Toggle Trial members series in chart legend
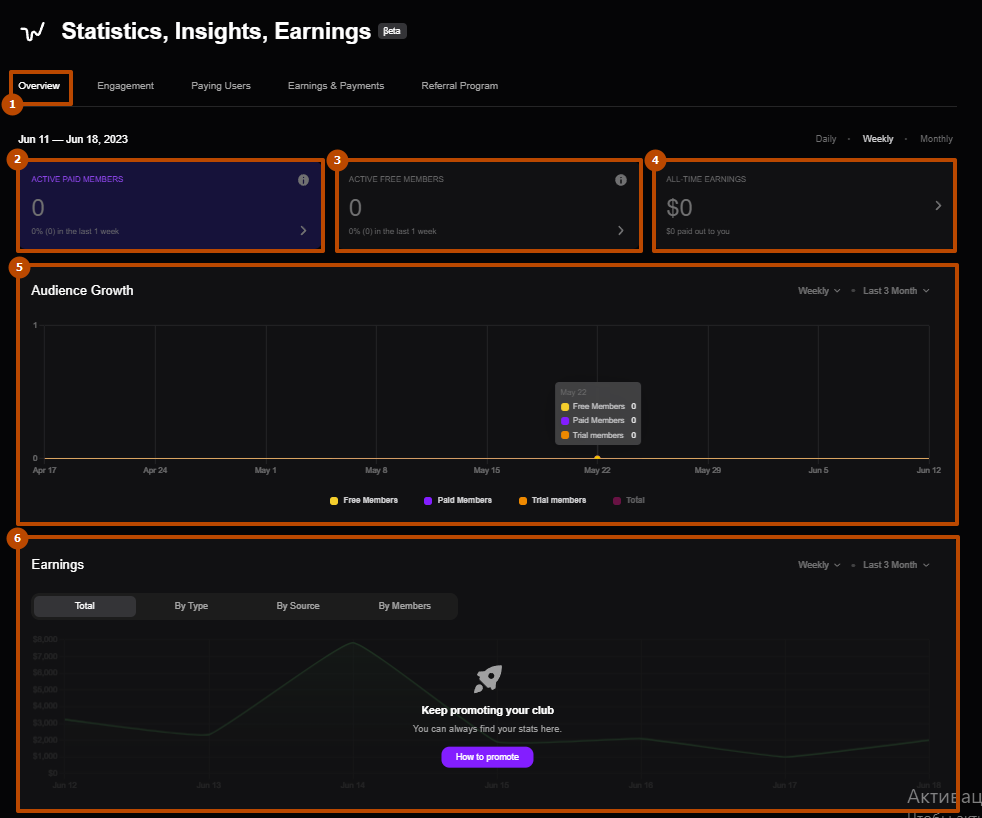Image resolution: width=982 pixels, height=818 pixels. pos(552,500)
